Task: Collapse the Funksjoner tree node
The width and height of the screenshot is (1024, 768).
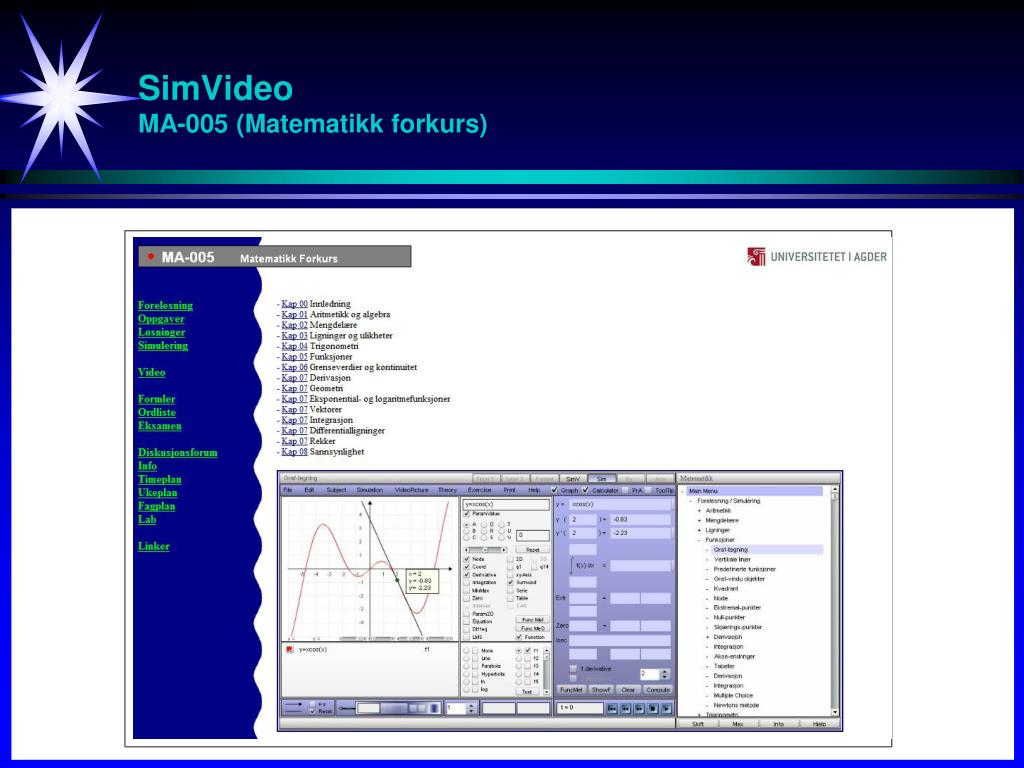Action: tap(699, 540)
